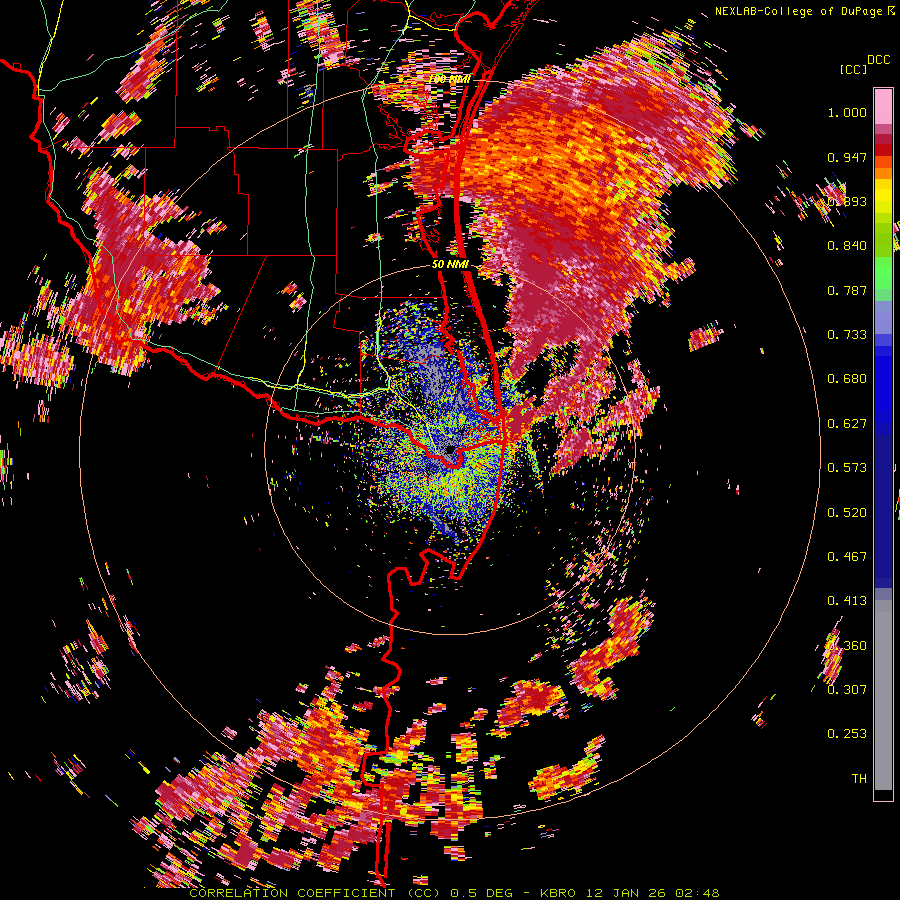
Task: Click the TH threshold label
Action: (859, 779)
